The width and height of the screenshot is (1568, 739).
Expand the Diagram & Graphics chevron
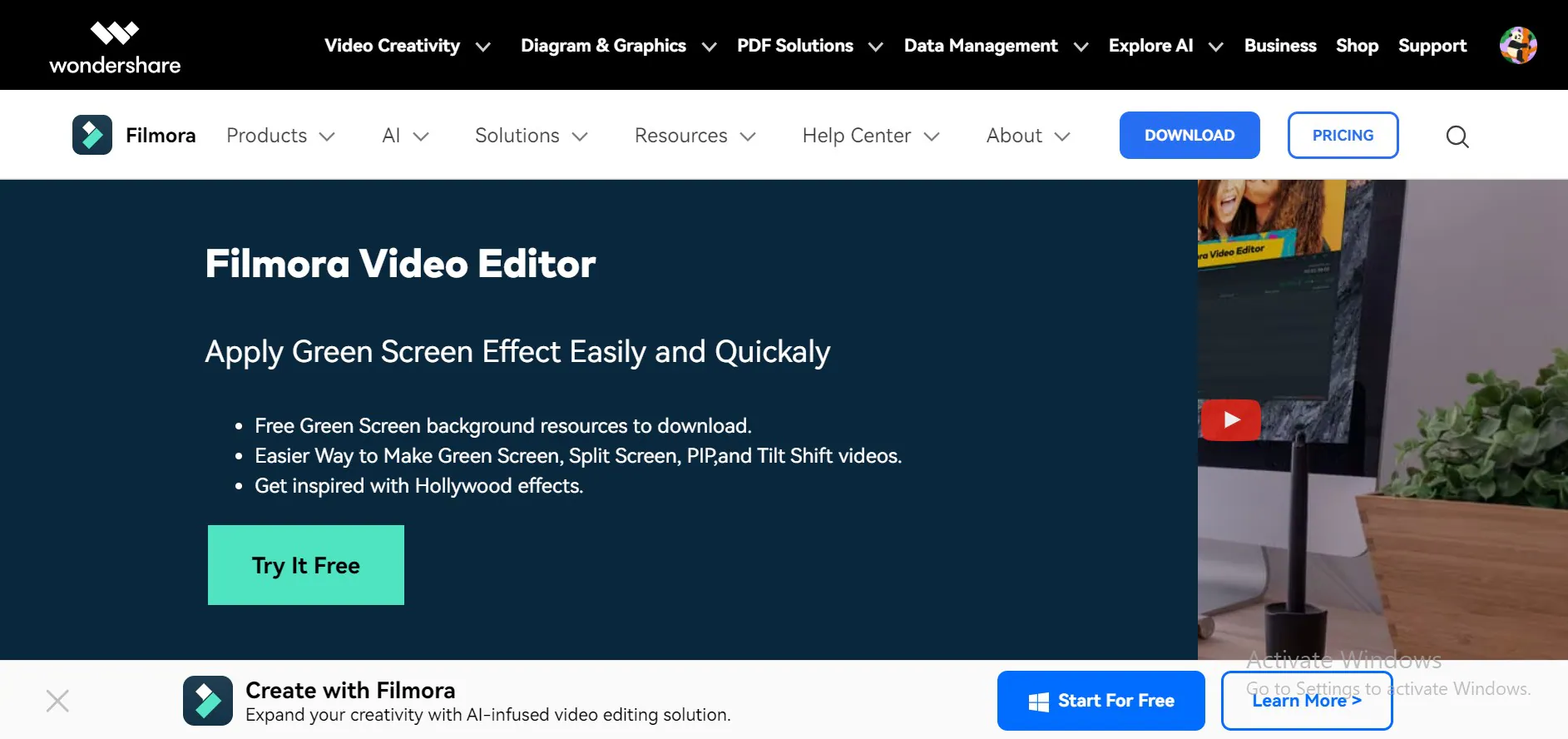pos(709,47)
